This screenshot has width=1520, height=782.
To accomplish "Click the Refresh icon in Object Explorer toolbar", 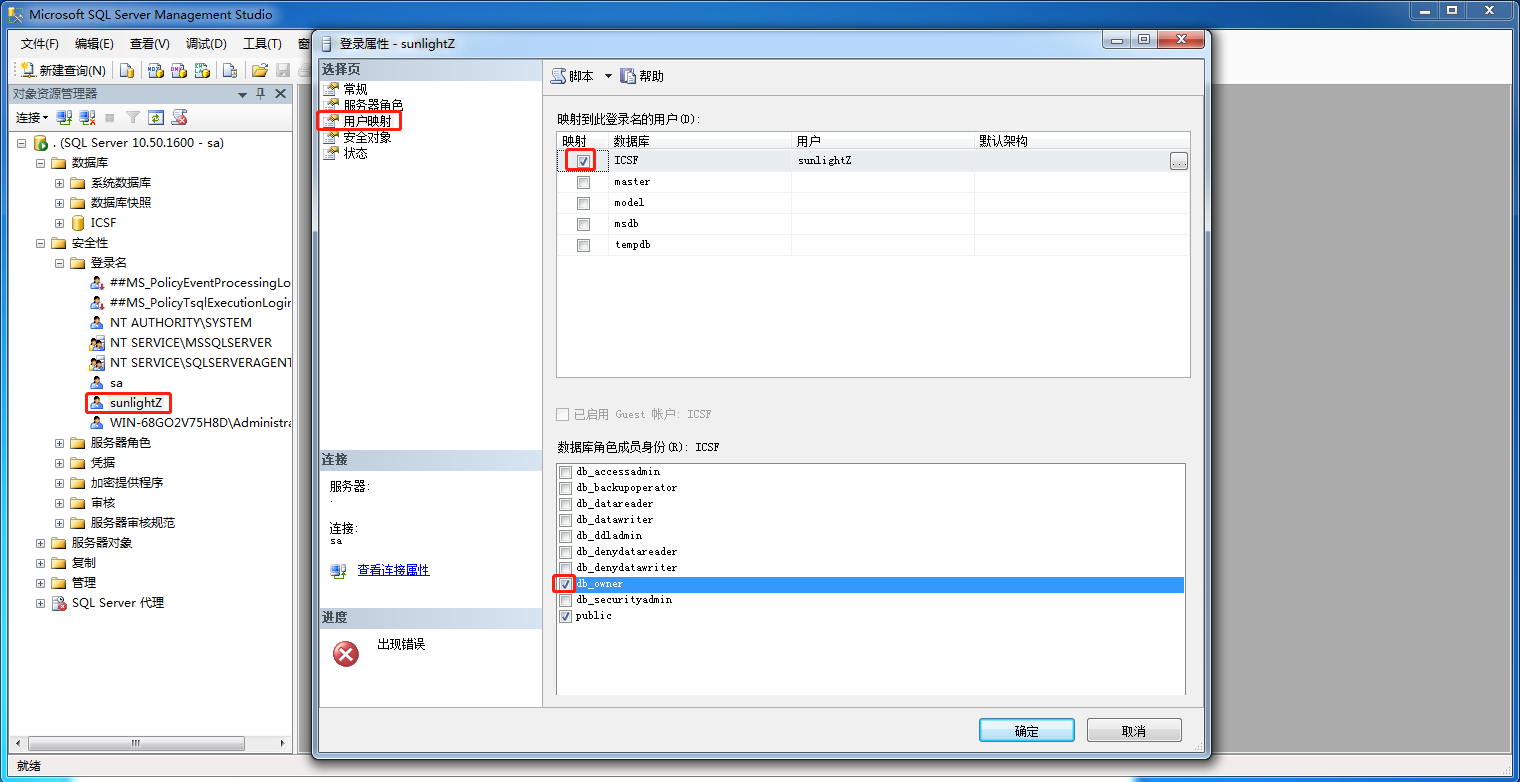I will tap(156, 118).
